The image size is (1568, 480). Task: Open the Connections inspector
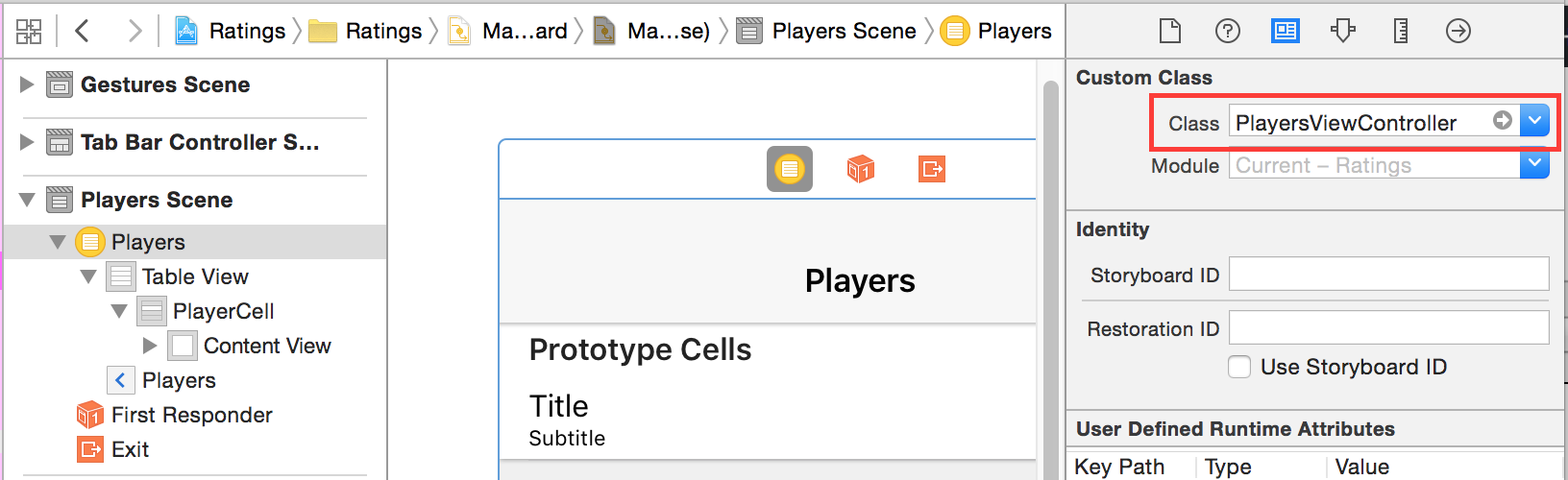click(x=1458, y=32)
